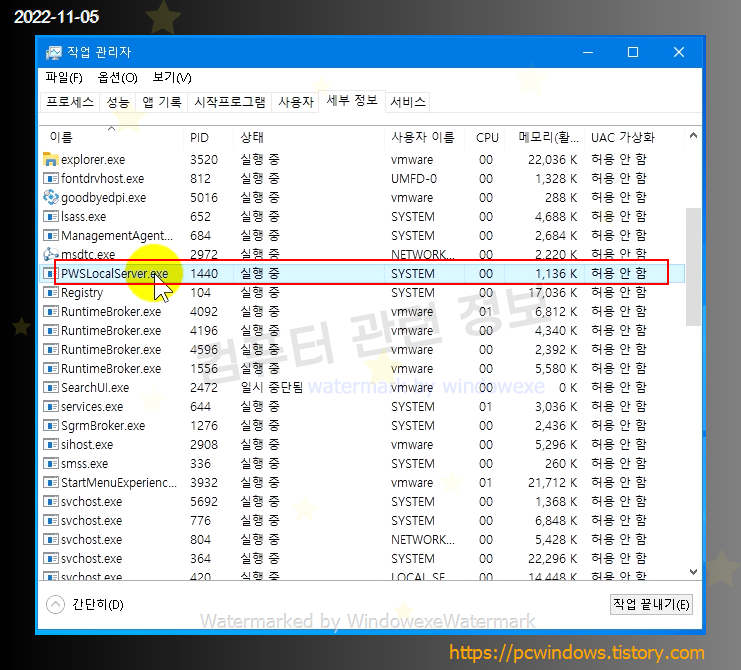The width and height of the screenshot is (741, 670).
Task: Switch to the 사용자 tab
Action: click(x=296, y=102)
